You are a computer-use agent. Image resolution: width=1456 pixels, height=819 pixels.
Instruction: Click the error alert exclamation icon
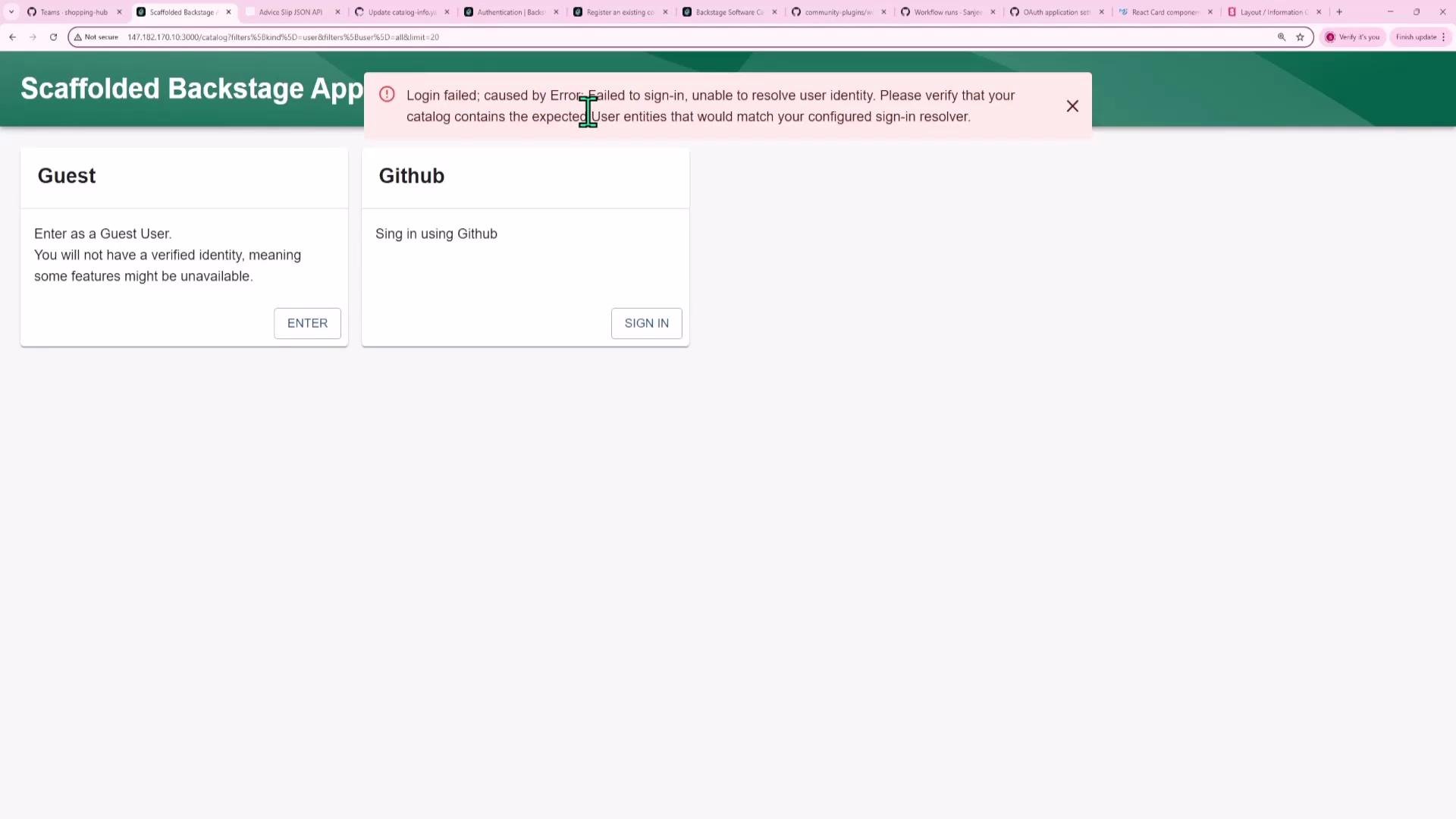point(387,95)
